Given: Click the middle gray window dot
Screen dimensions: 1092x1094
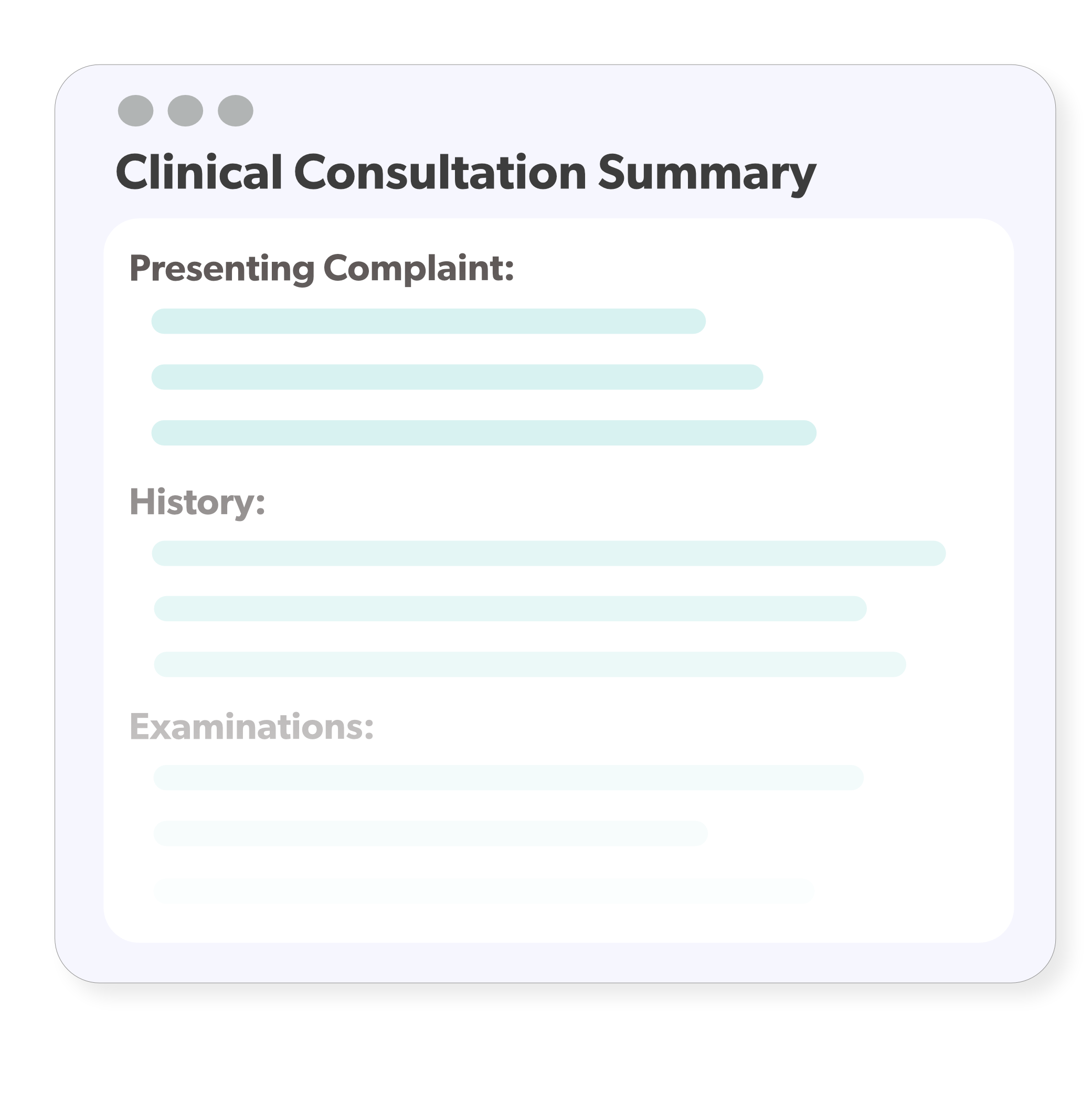Looking at the screenshot, I should (185, 110).
